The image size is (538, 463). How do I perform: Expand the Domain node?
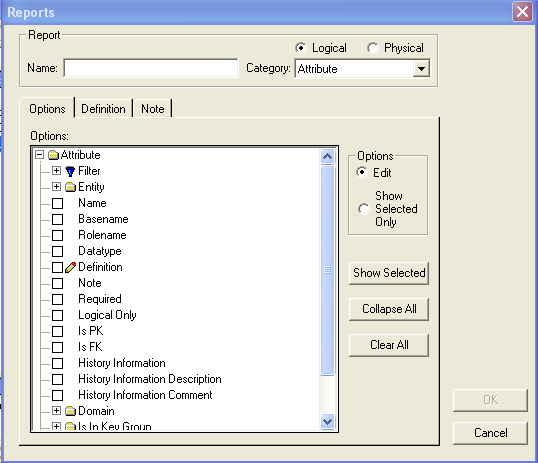[x=57, y=410]
